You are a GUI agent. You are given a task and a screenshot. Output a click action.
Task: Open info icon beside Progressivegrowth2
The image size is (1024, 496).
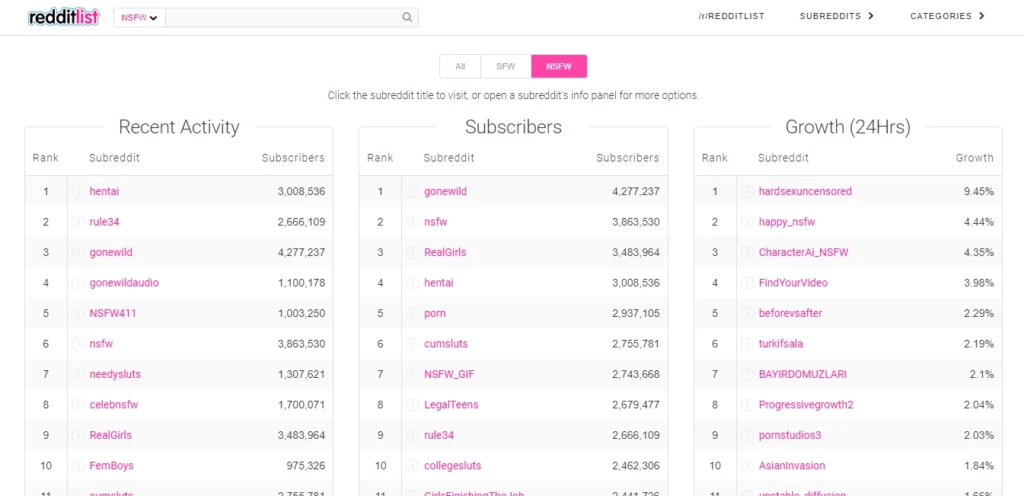point(747,405)
